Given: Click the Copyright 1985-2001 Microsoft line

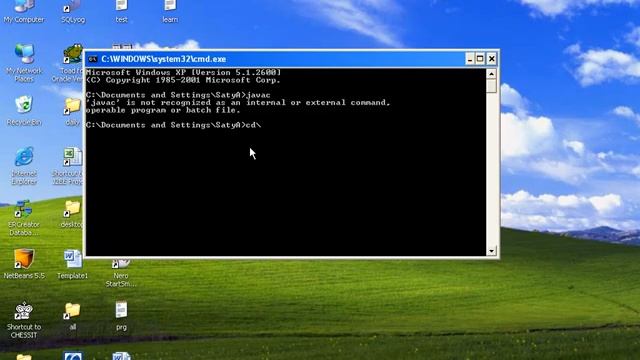Looking at the screenshot, I should coord(184,80).
